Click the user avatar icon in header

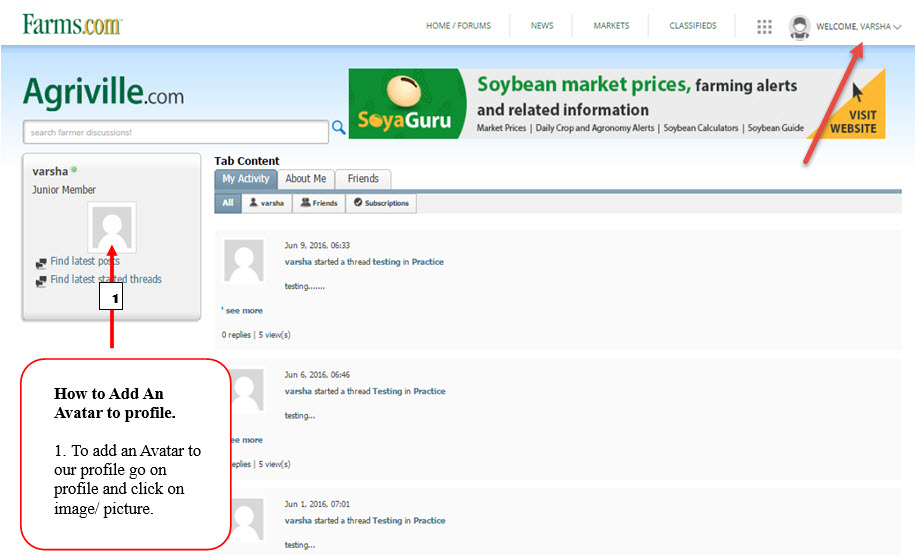pos(799,27)
